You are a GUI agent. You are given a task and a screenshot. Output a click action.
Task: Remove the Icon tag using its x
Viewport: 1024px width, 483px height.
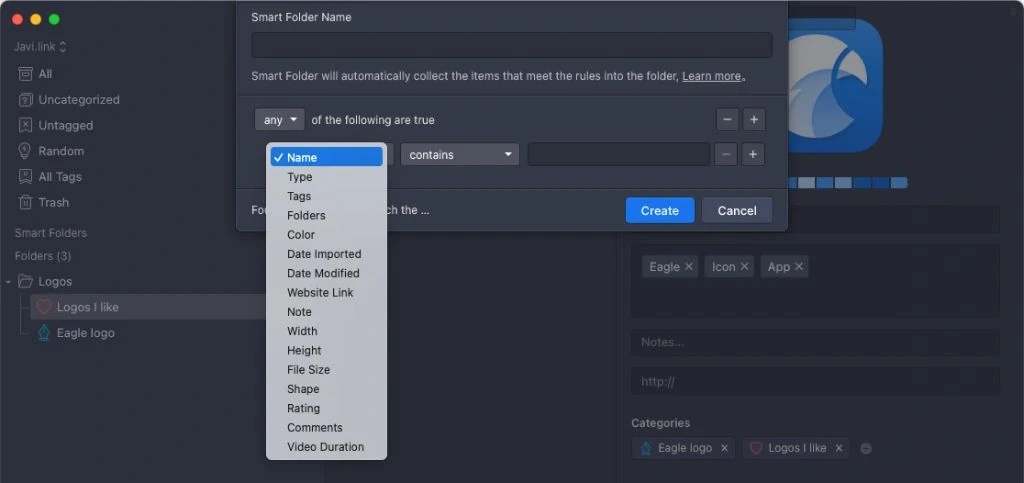click(745, 267)
